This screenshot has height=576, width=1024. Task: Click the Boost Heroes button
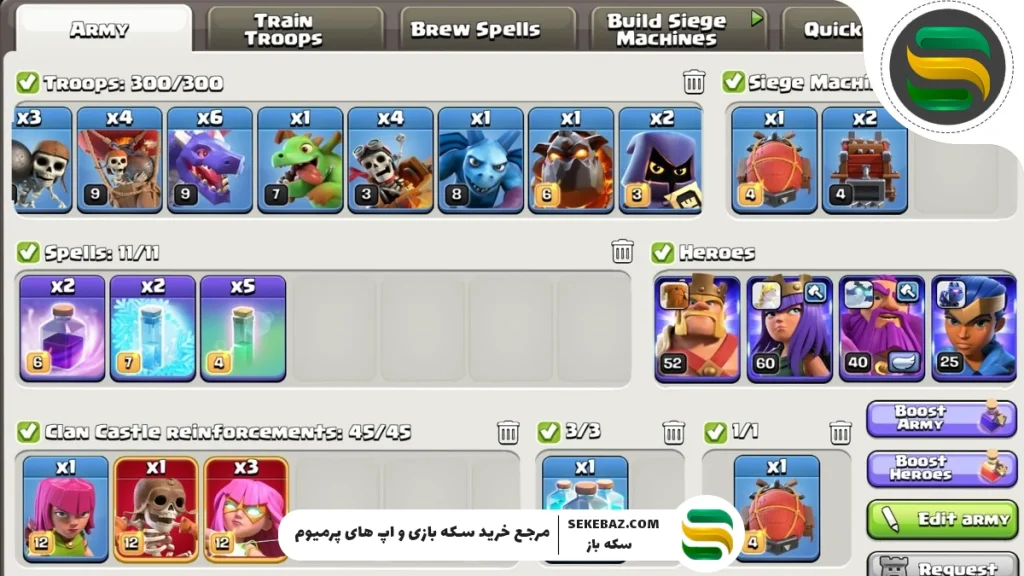[x=942, y=468]
